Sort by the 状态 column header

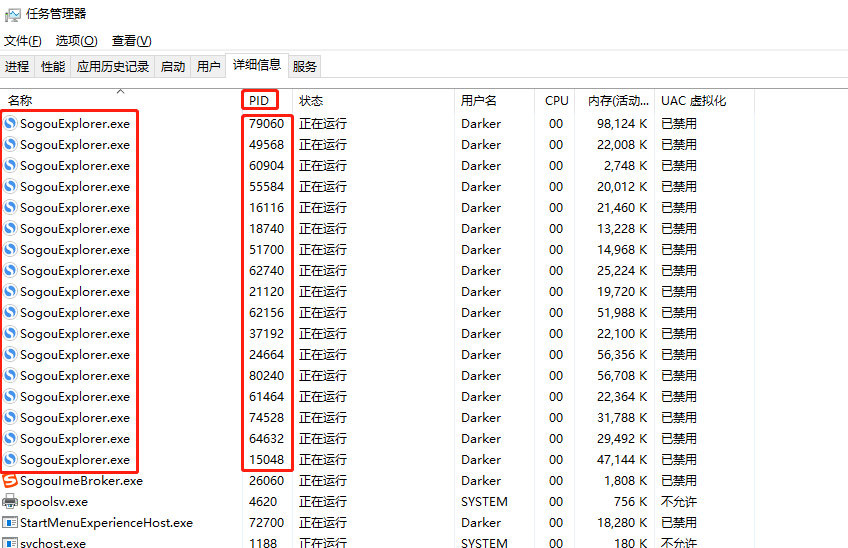click(x=373, y=101)
